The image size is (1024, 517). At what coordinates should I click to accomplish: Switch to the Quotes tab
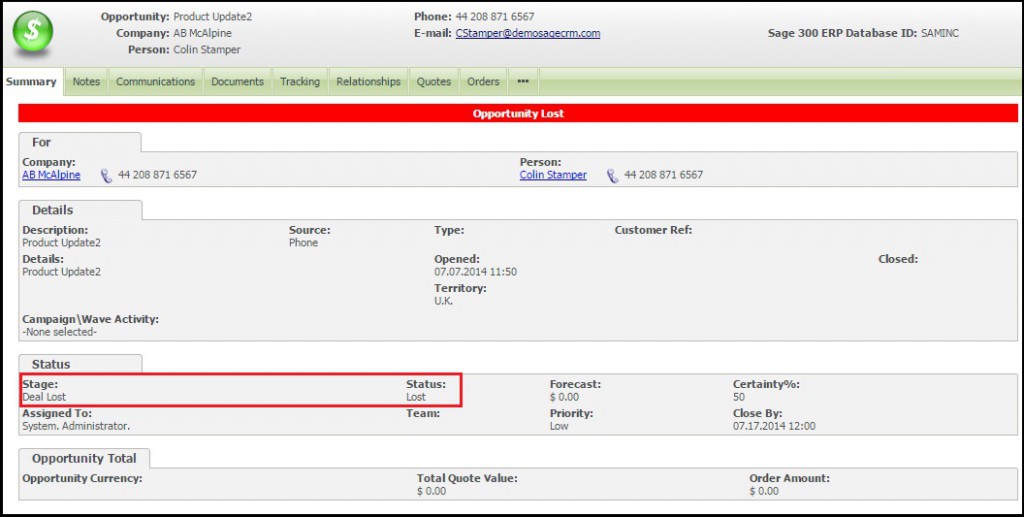point(434,82)
